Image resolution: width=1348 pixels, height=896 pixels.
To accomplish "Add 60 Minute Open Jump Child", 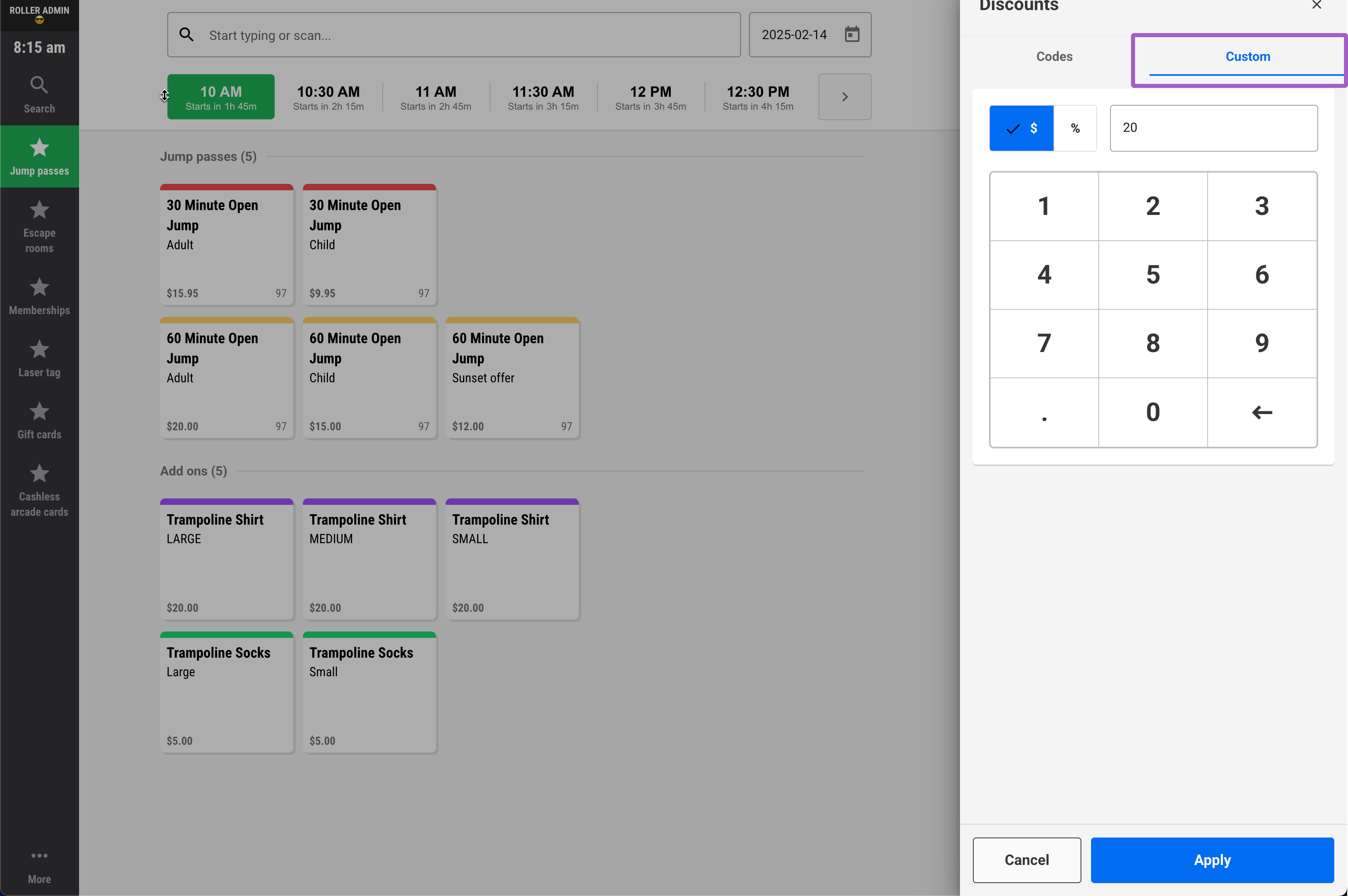I will pyautogui.click(x=369, y=378).
